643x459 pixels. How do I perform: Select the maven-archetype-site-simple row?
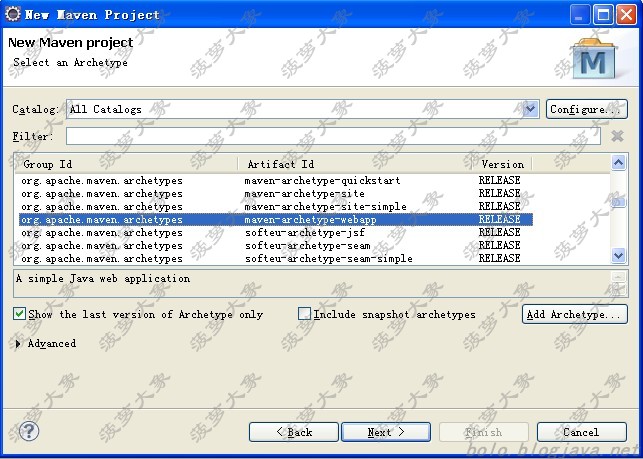pos(276,206)
